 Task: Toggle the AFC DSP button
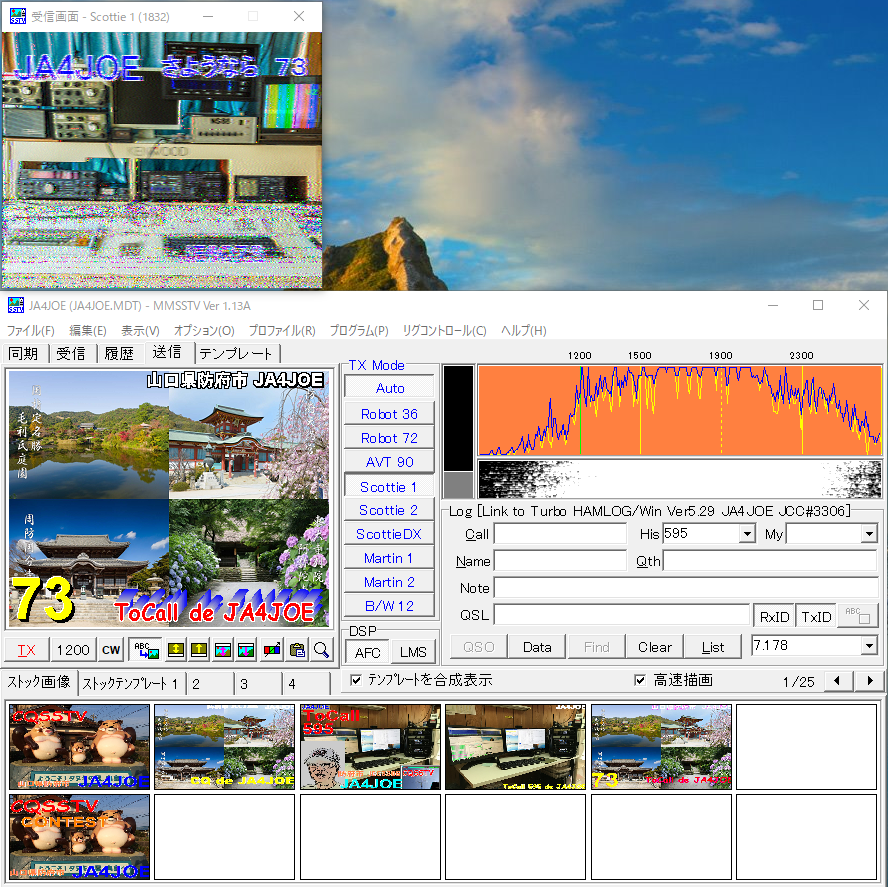(368, 653)
